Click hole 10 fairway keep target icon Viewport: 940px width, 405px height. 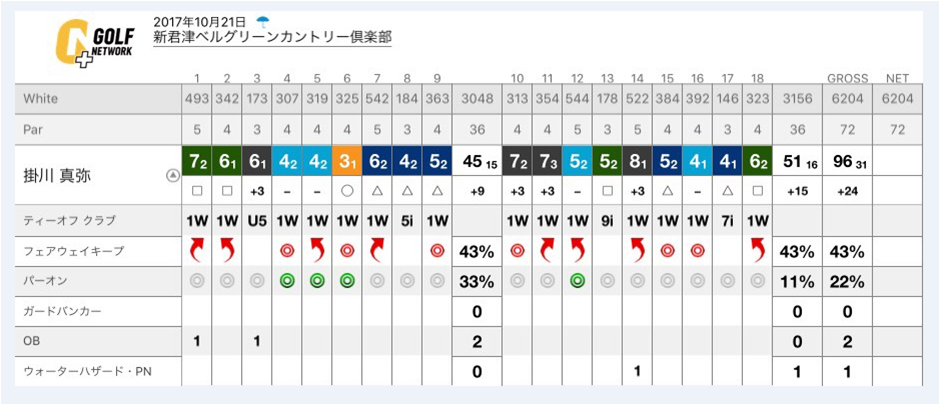517,252
